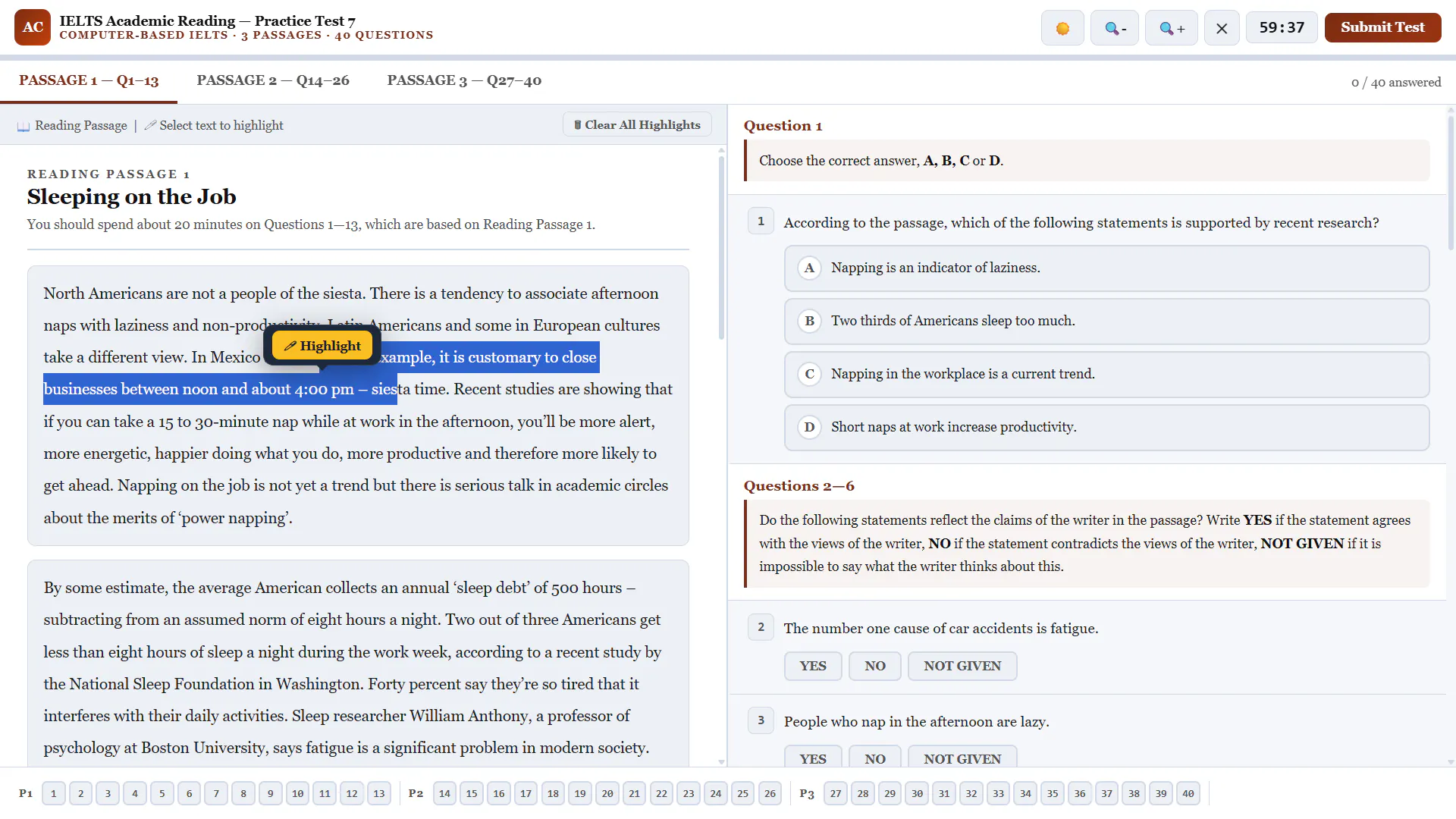Open question 5 from navigator
The image size is (1456, 819).
click(162, 793)
